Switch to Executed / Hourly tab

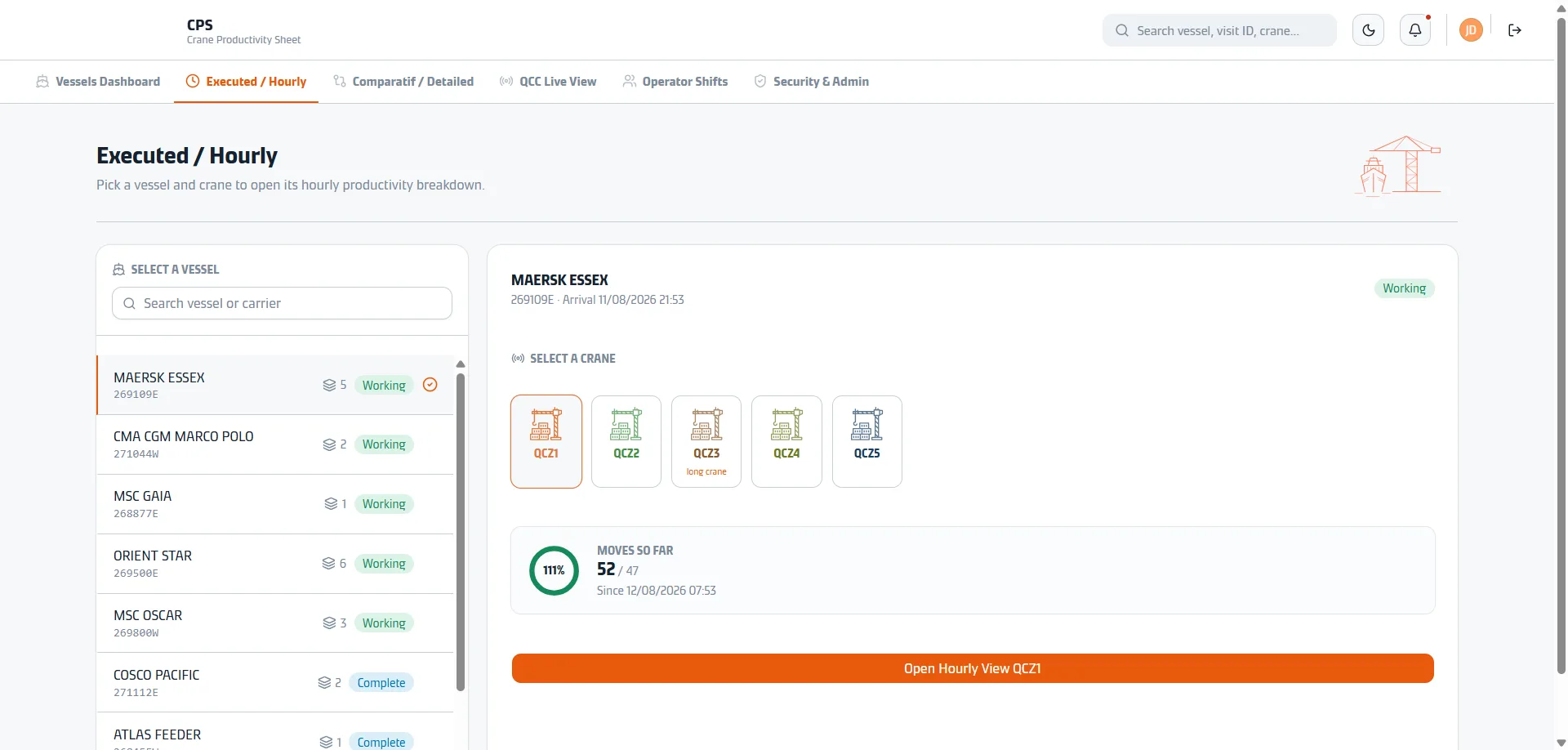[246, 82]
